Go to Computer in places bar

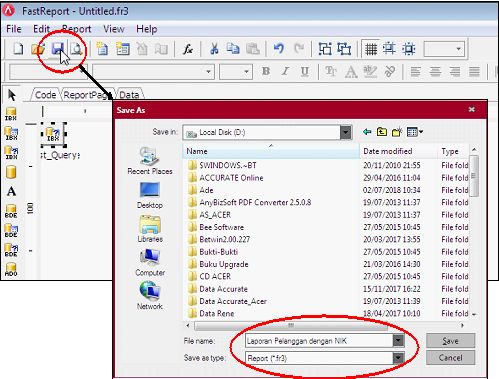click(x=150, y=263)
